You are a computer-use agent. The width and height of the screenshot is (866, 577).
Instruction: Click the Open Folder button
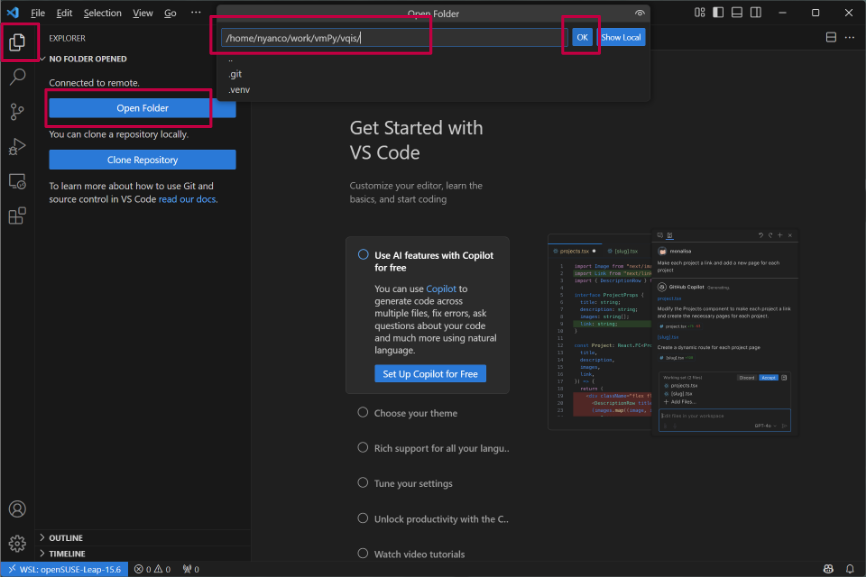pos(142,108)
